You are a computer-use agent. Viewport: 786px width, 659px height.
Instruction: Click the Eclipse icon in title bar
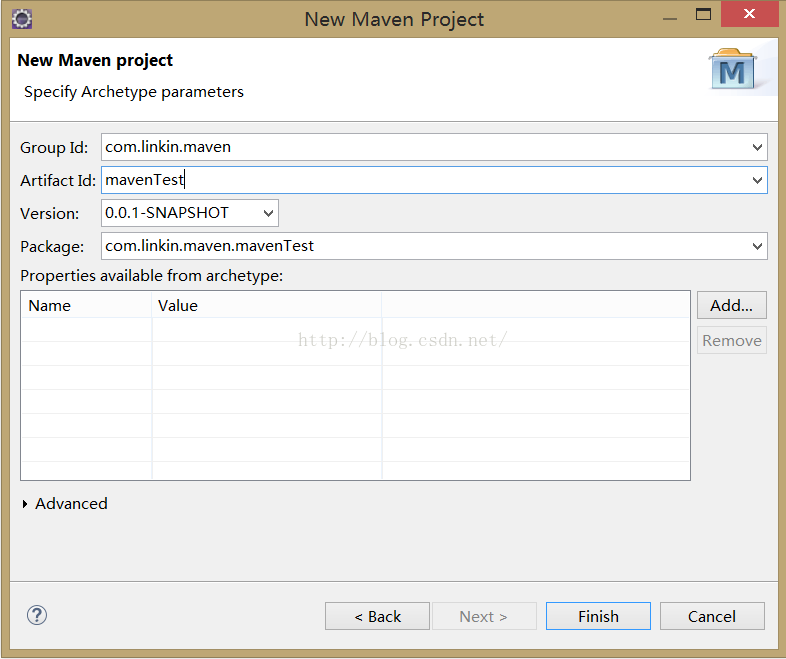22,20
